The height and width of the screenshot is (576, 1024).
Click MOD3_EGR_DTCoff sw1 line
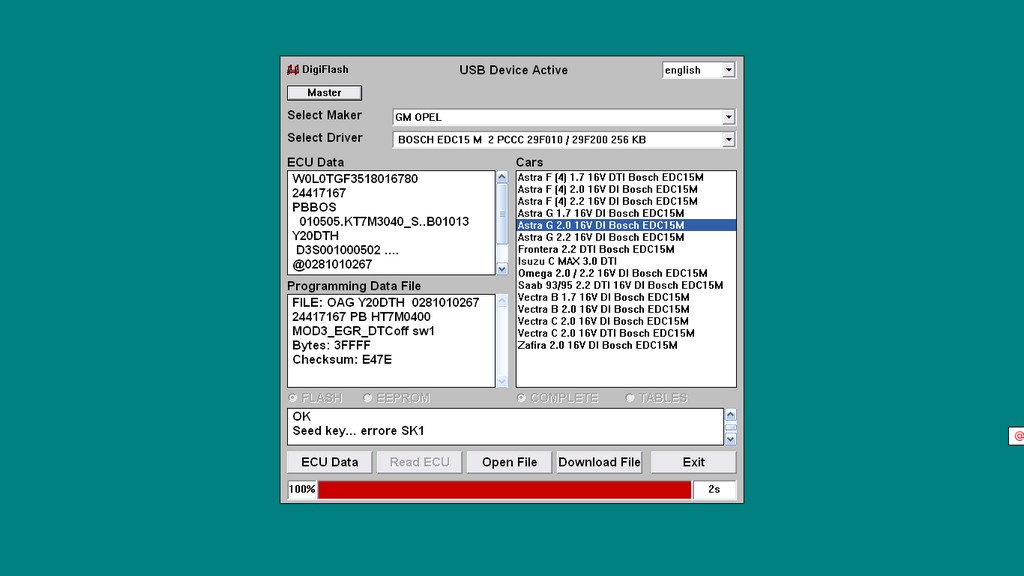point(363,331)
